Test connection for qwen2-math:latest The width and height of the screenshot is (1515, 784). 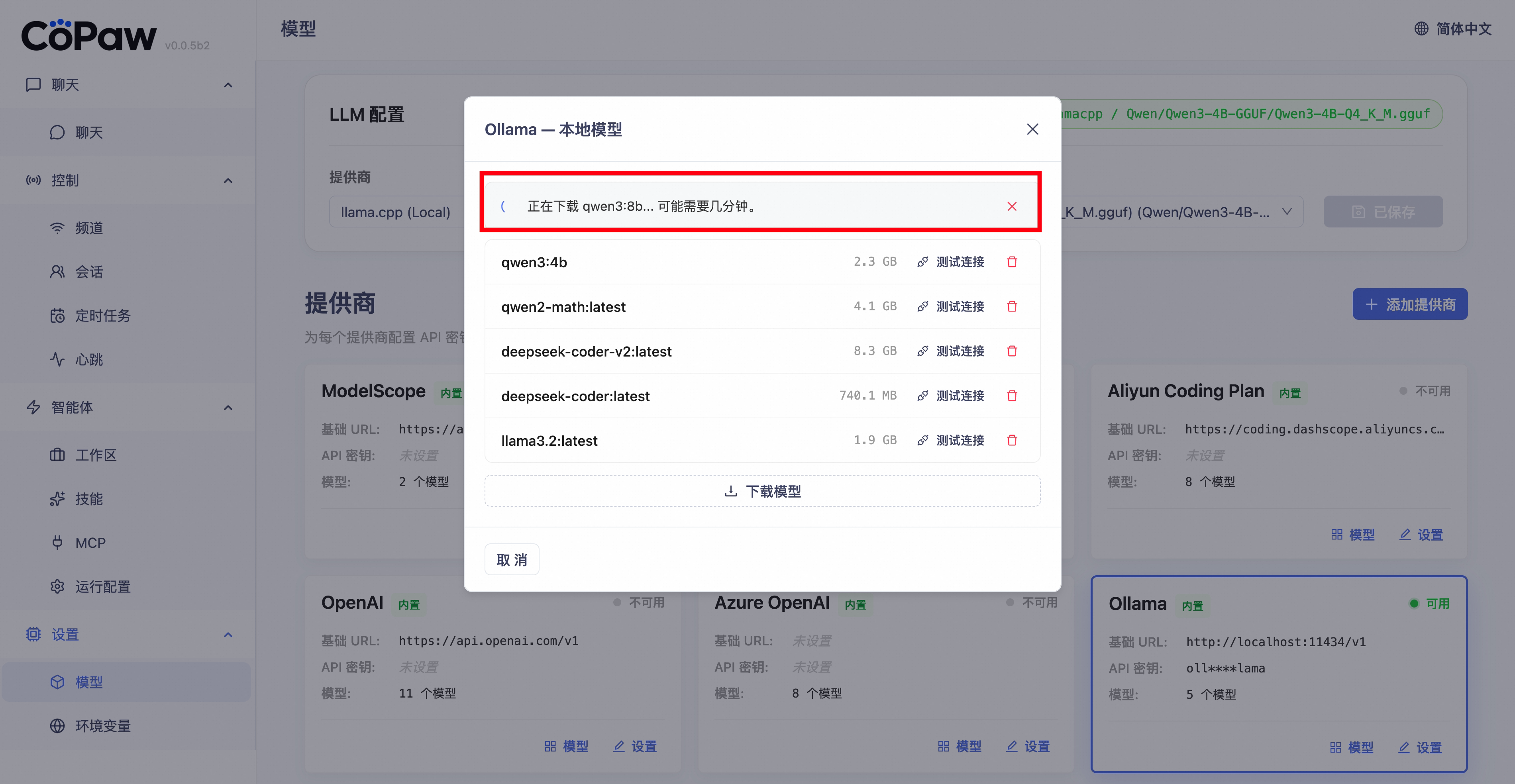(x=950, y=306)
